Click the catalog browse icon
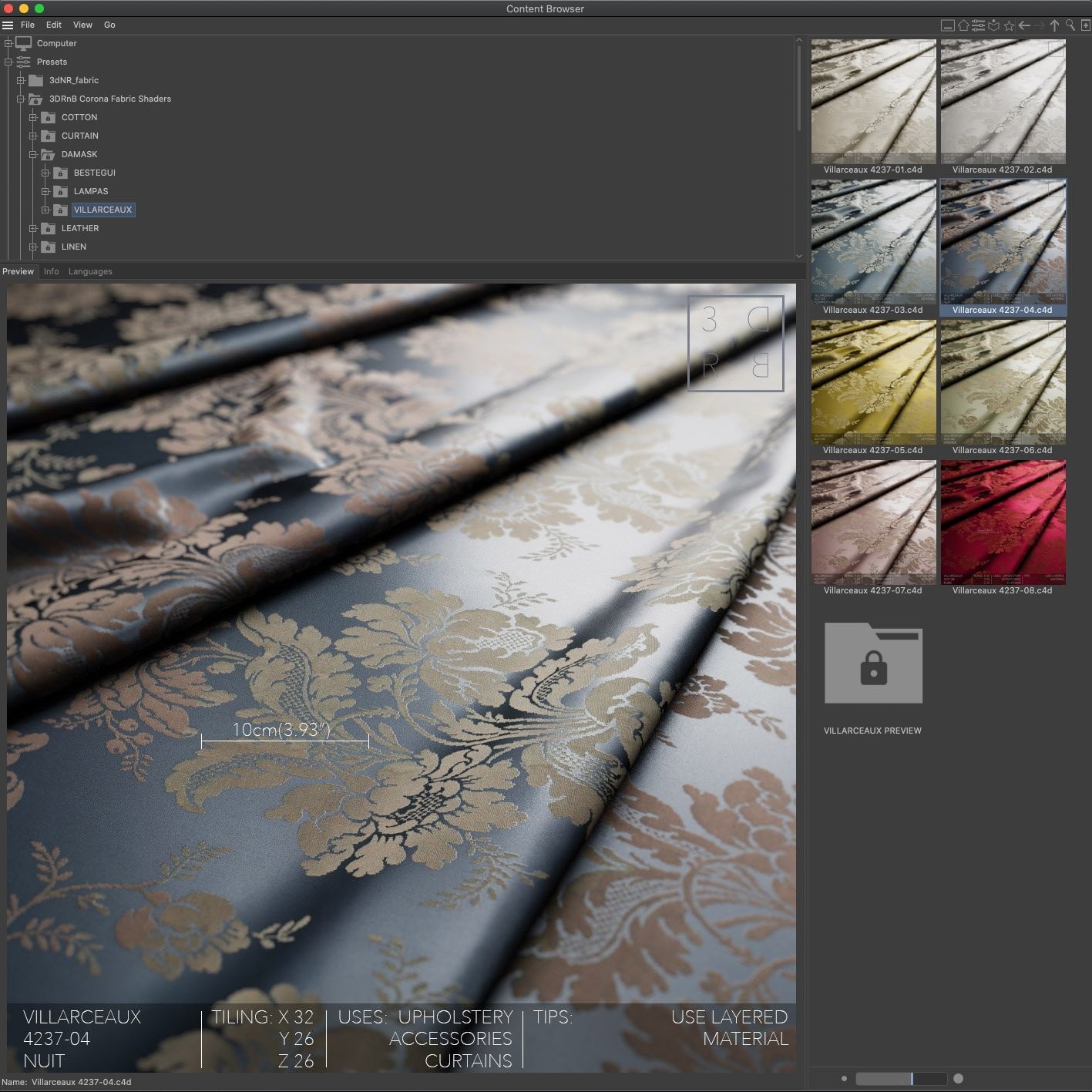Viewport: 1092px width, 1092px height. click(x=993, y=25)
